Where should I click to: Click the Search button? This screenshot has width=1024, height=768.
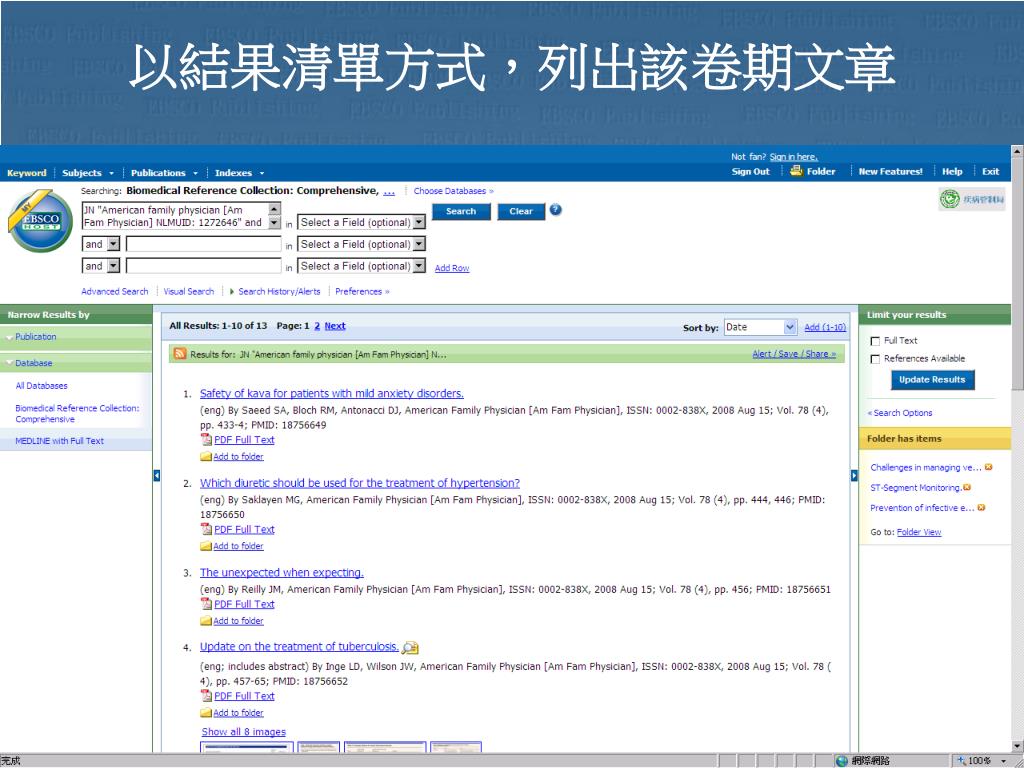[461, 212]
